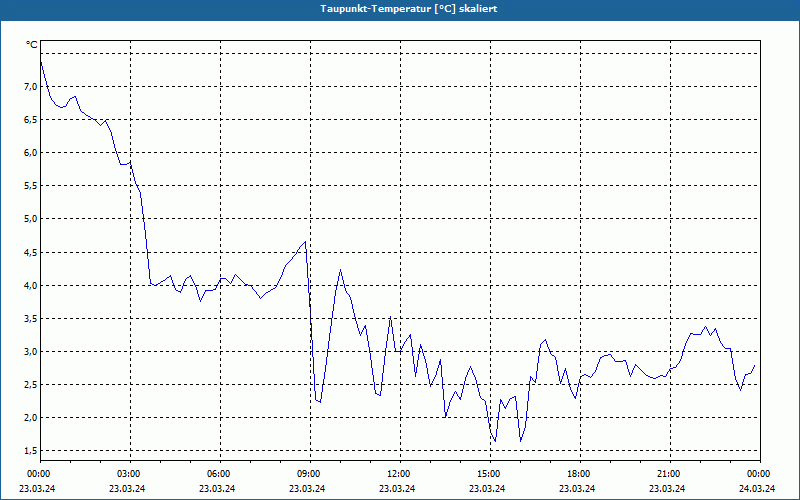Image resolution: width=800 pixels, height=500 pixels.
Task: Click the chart title 'Taupunkt-Temperatur [°C] skaliert'
Action: coord(409,9)
